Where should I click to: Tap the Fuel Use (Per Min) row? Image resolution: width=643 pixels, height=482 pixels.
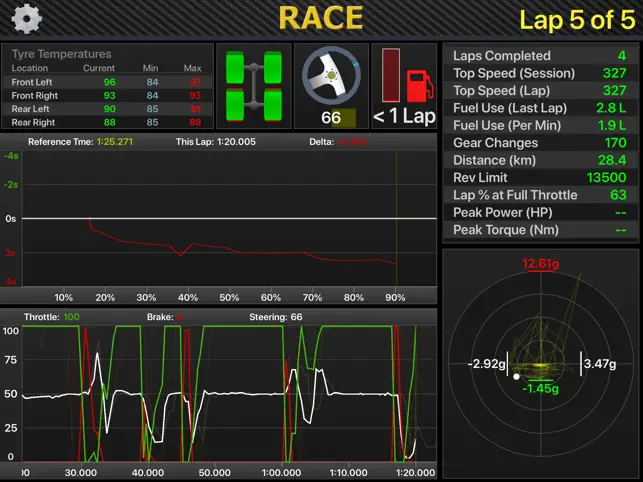tap(540, 126)
